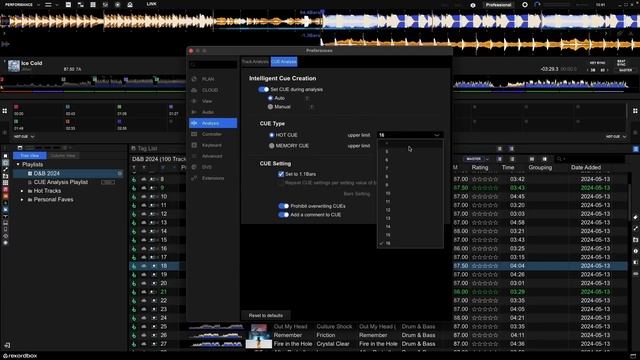This screenshot has width=640, height=360.
Task: Open the Controller category in Preferences sidebar
Action: click(x=213, y=134)
